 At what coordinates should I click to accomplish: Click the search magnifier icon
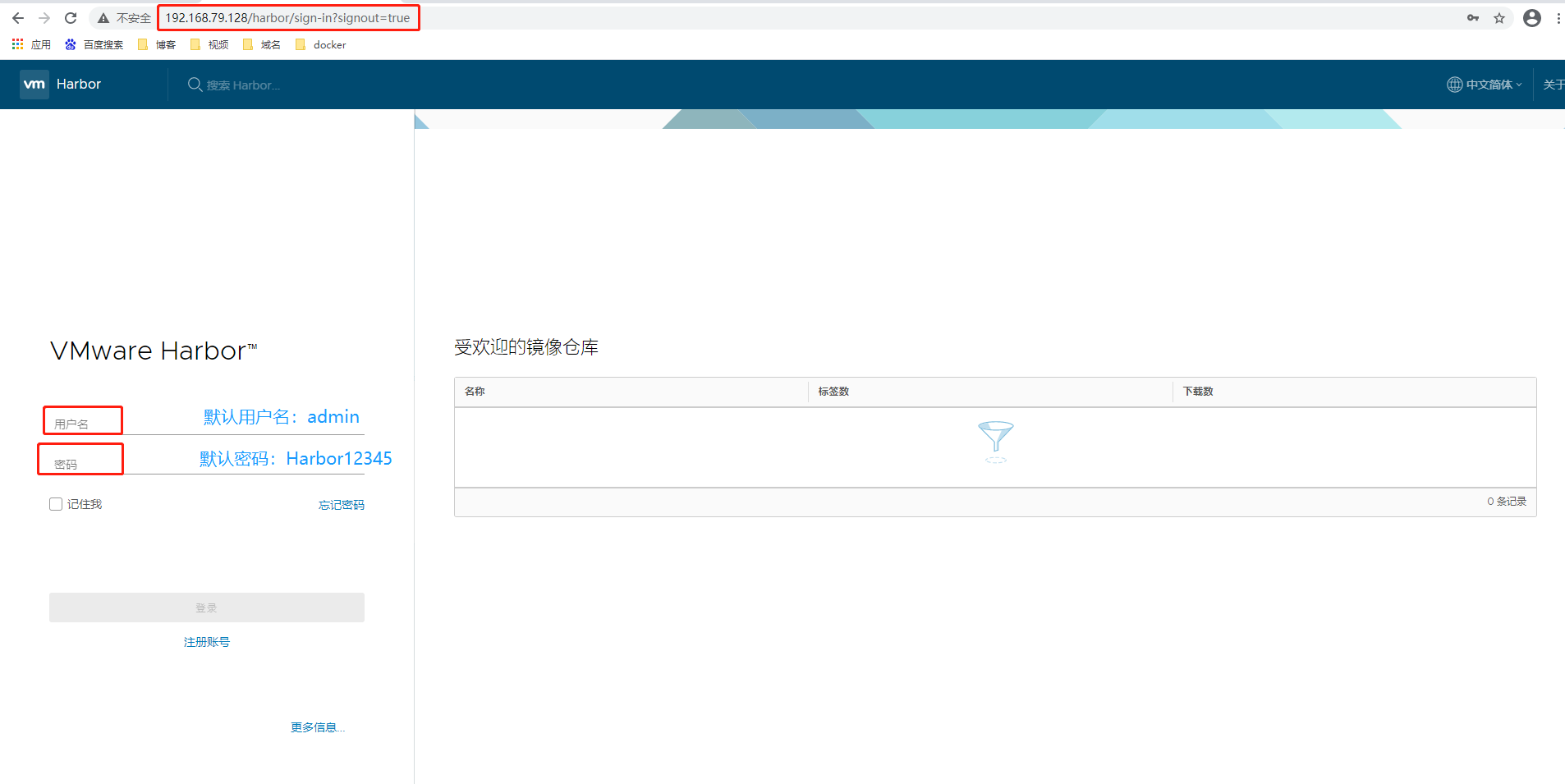point(195,85)
